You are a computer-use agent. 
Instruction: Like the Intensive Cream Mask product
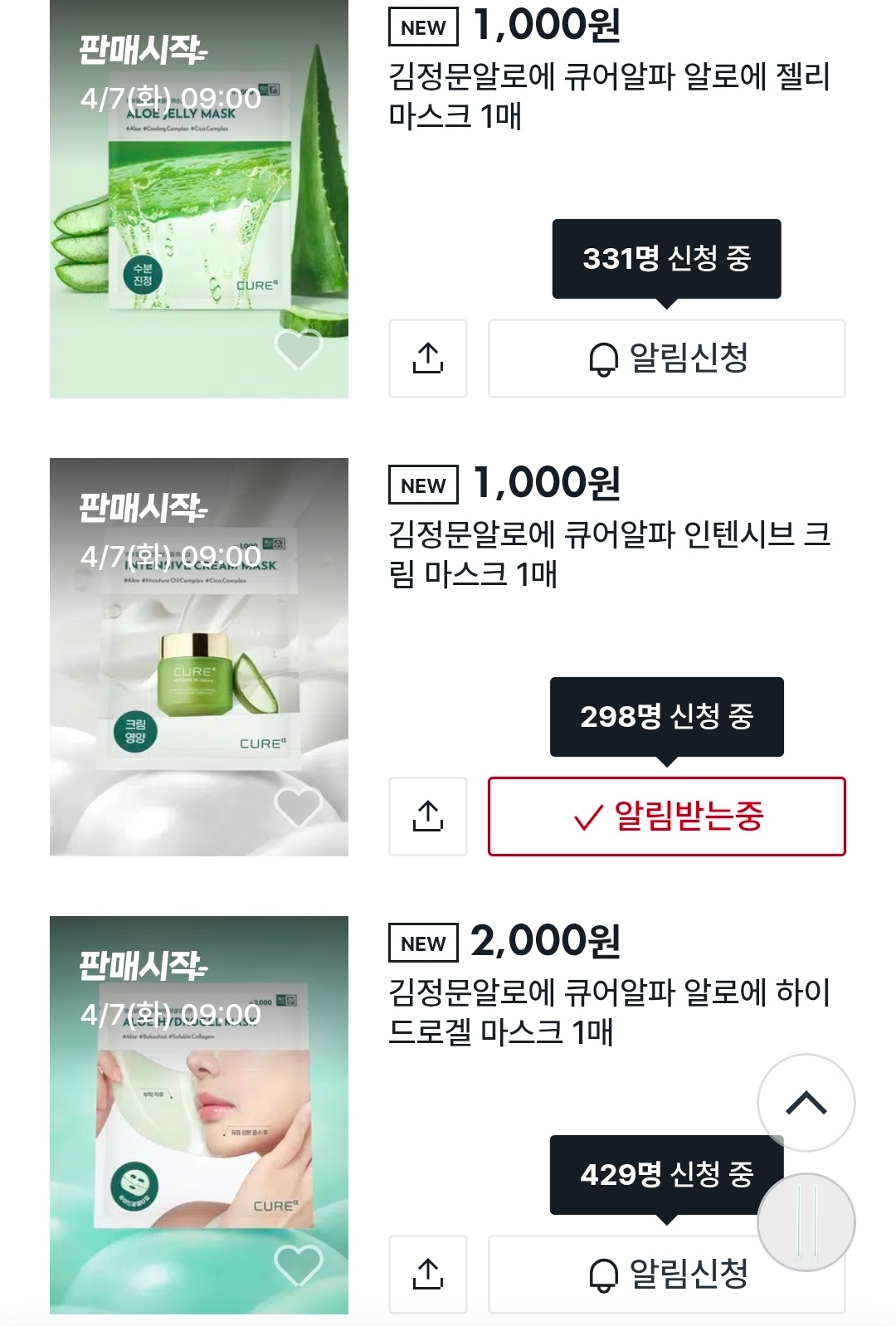pyautogui.click(x=298, y=807)
